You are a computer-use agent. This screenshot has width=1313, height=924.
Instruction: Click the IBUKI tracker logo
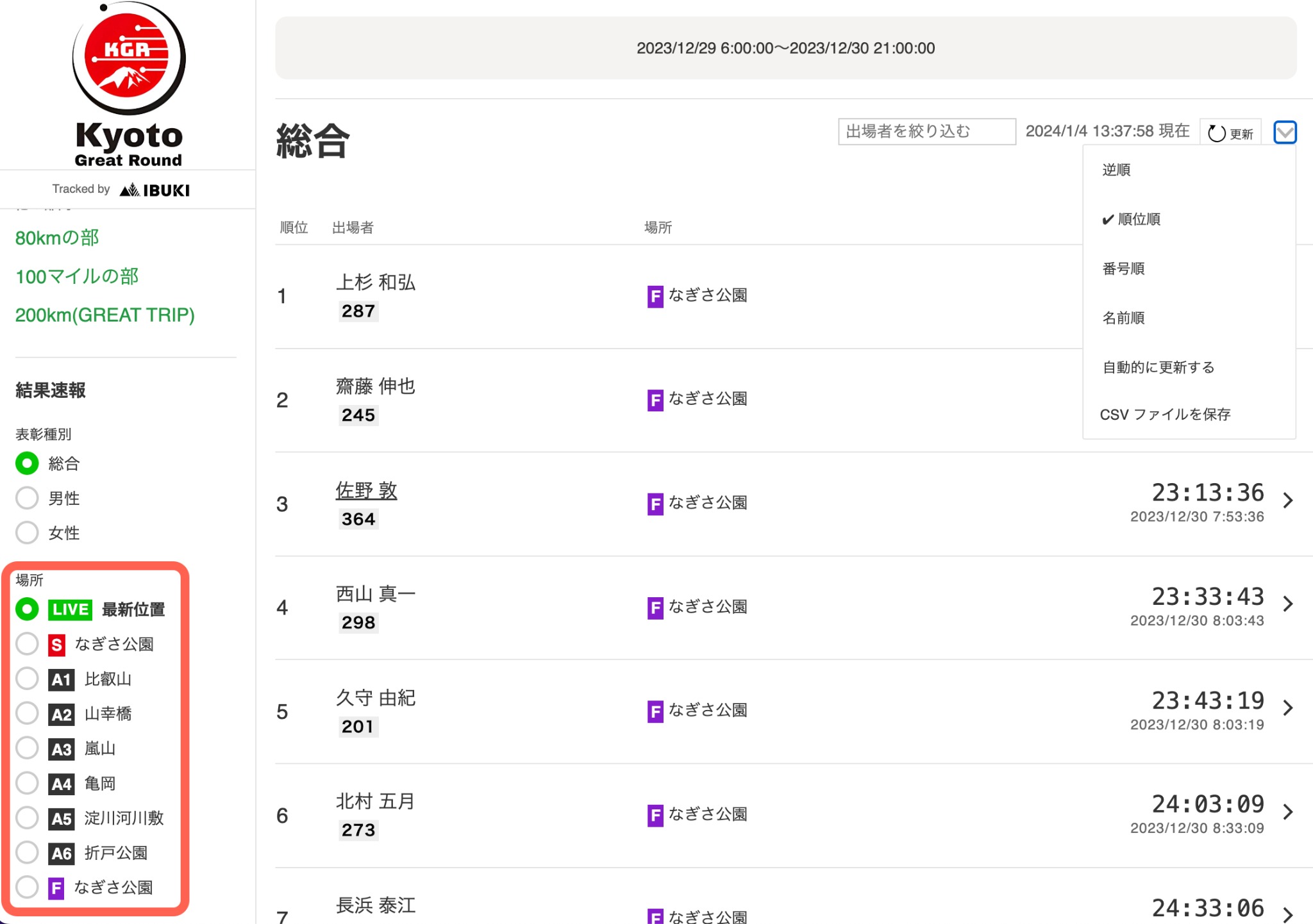point(155,190)
